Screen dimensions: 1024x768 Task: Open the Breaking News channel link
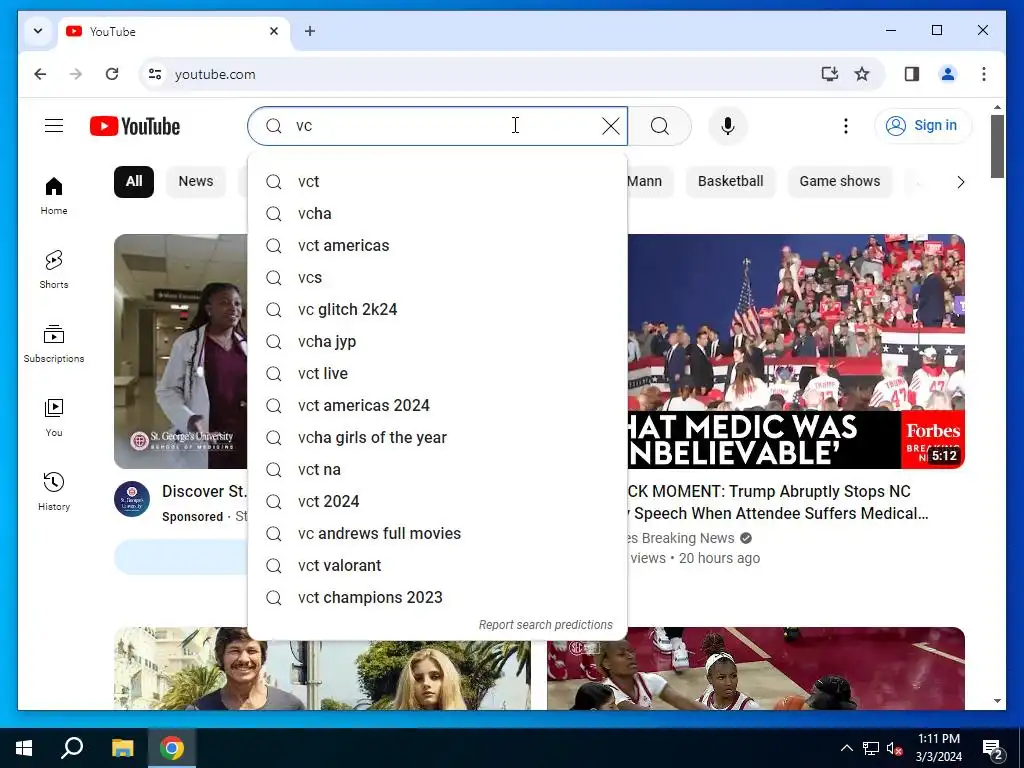[x=679, y=538]
